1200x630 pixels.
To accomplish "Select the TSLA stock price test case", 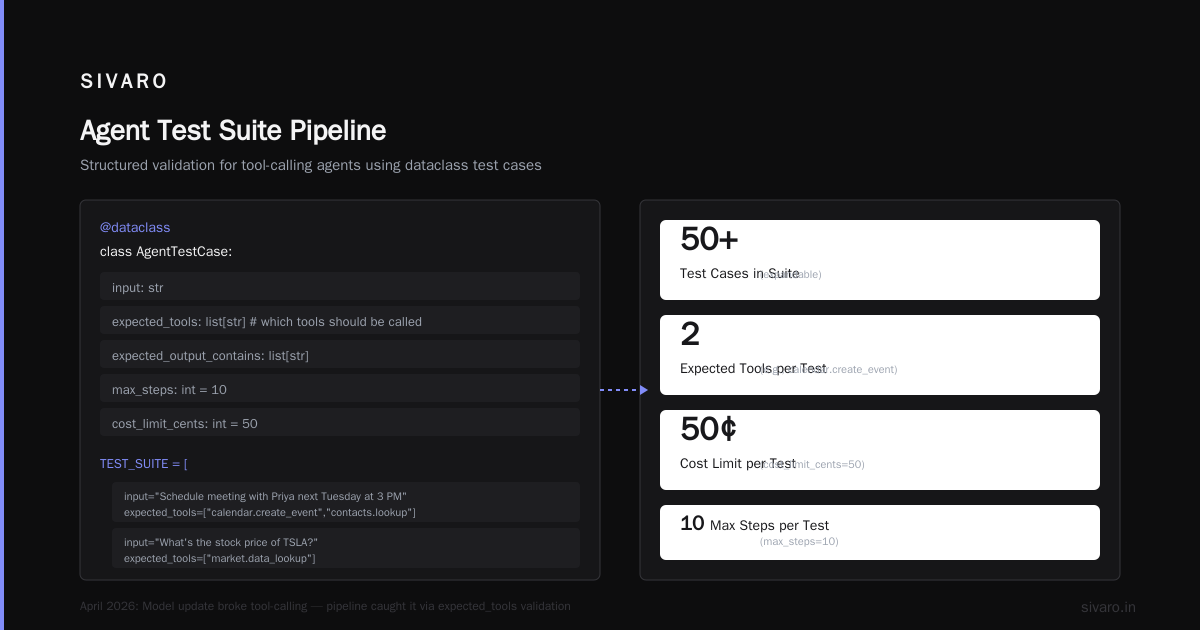I will point(346,548).
